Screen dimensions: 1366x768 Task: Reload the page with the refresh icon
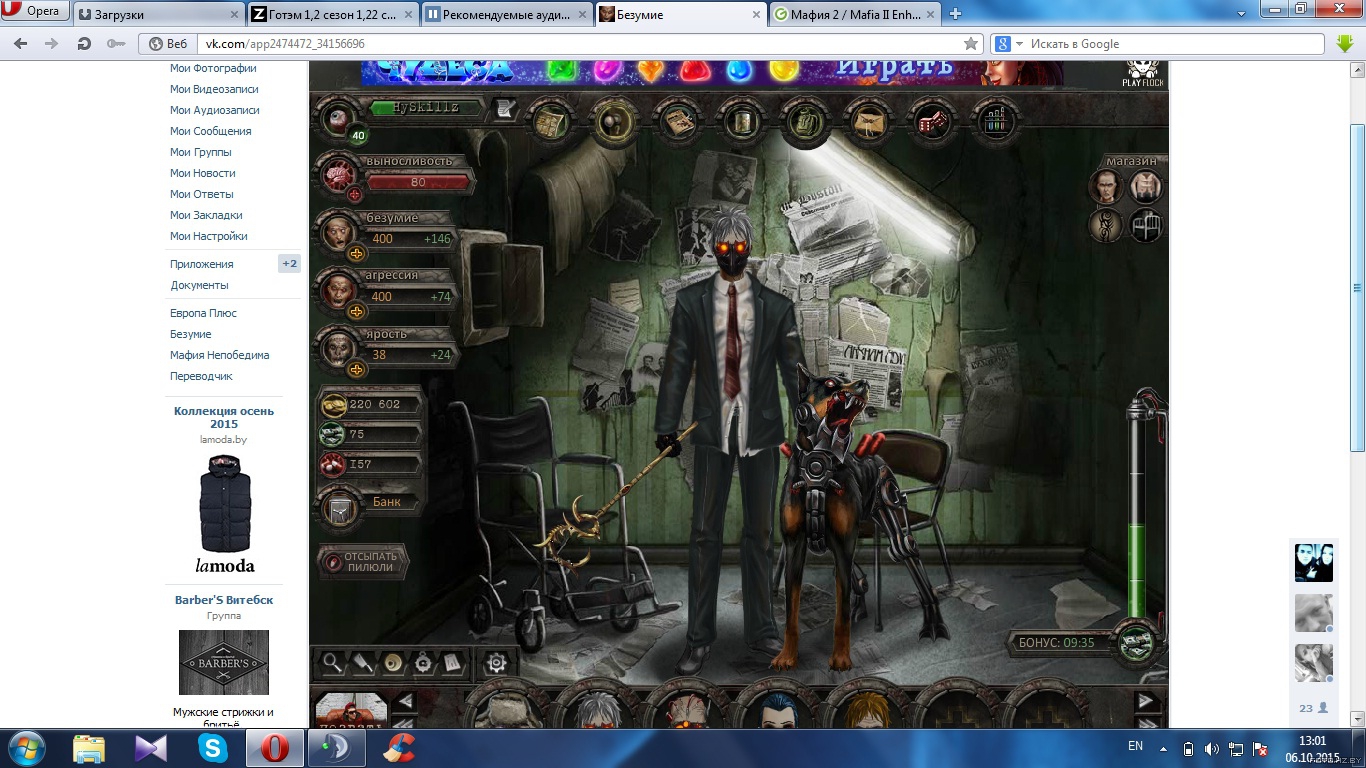pos(84,44)
